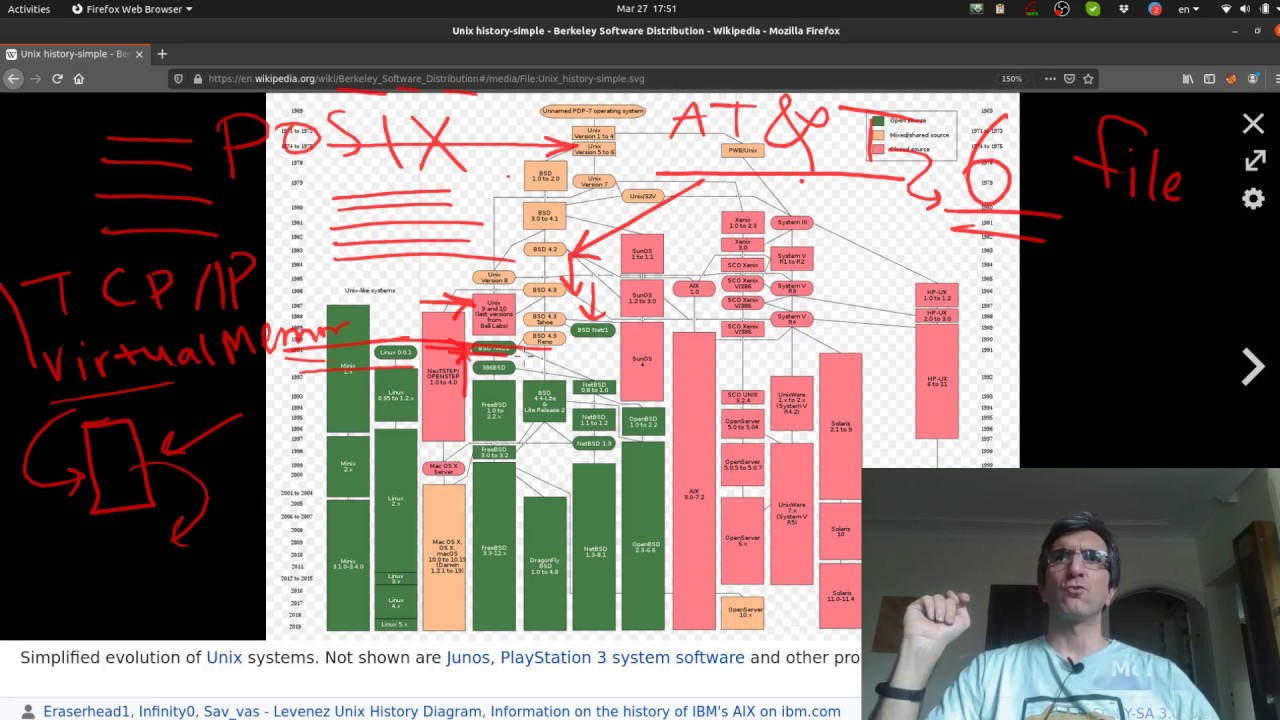Open the page actions three-dot menu
Screen dimensions: 1280x720
(1050, 79)
